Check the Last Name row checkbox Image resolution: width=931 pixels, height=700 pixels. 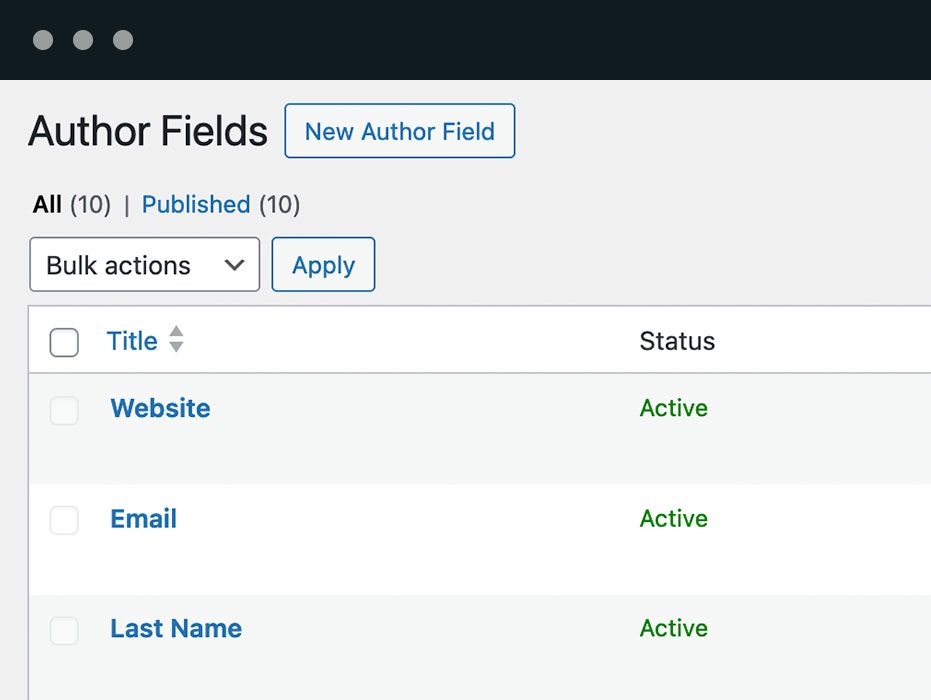[x=63, y=629]
